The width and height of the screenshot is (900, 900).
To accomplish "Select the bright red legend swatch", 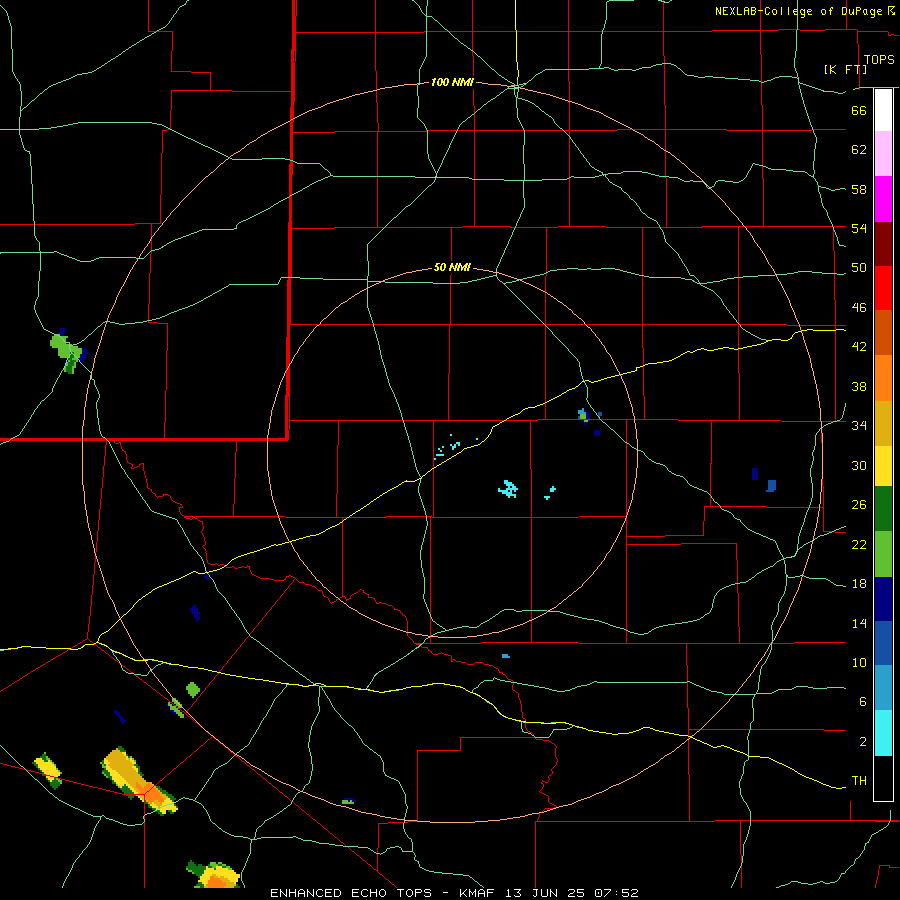I will click(x=883, y=288).
